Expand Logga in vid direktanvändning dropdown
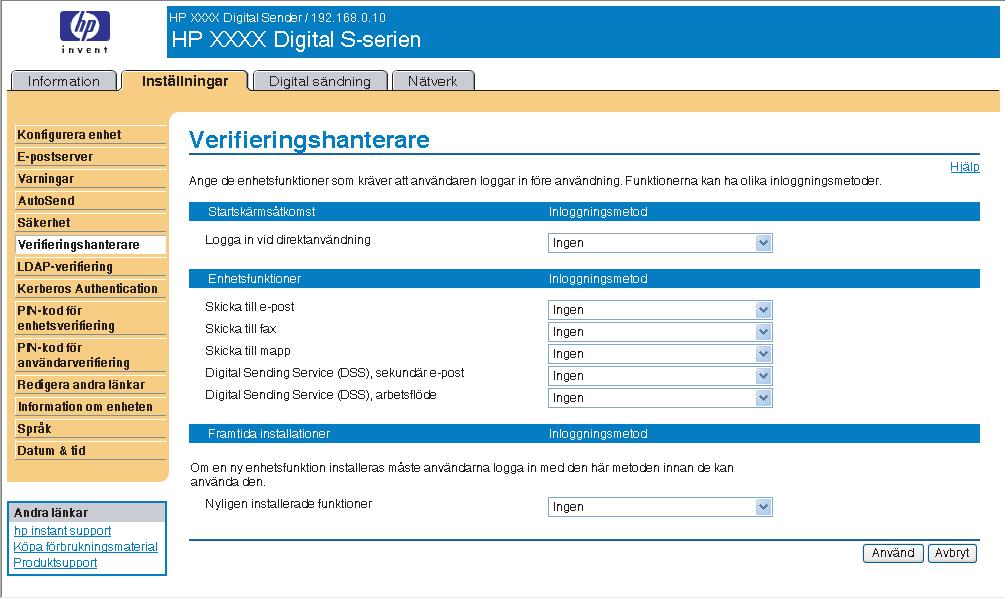Screen dimensions: 1005x599 point(660,243)
